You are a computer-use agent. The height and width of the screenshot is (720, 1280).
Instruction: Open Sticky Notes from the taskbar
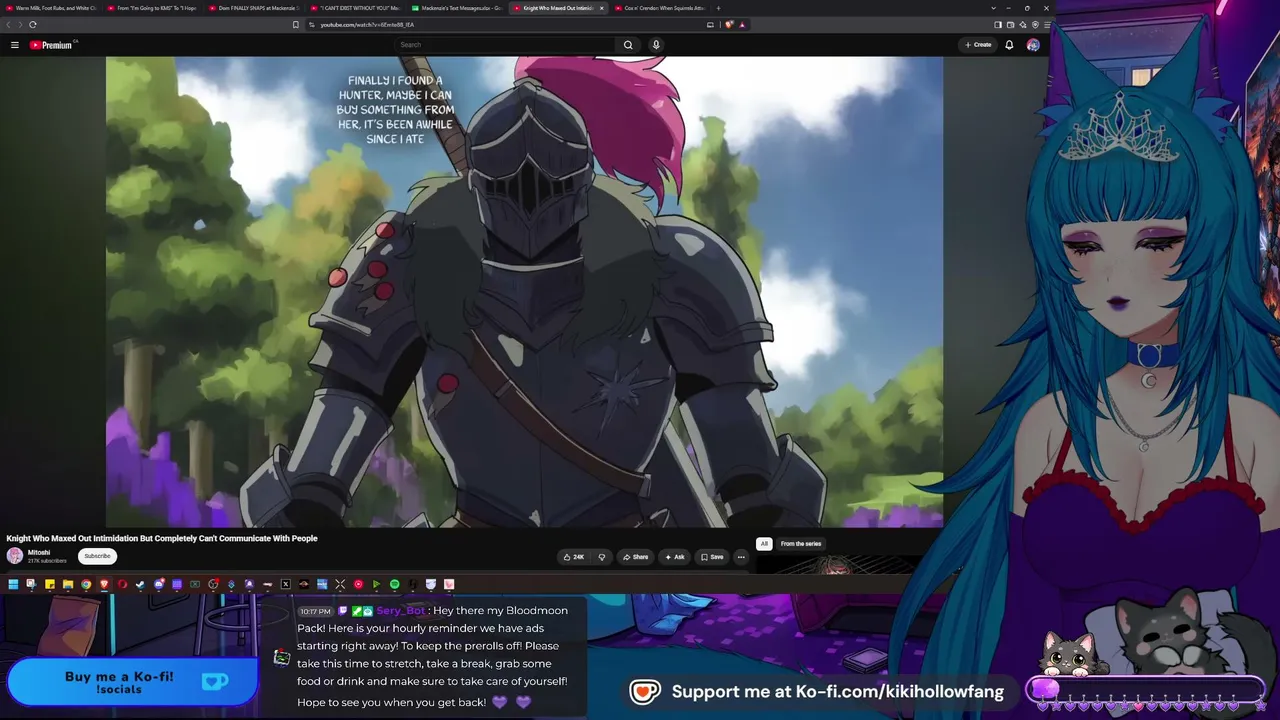[49, 584]
